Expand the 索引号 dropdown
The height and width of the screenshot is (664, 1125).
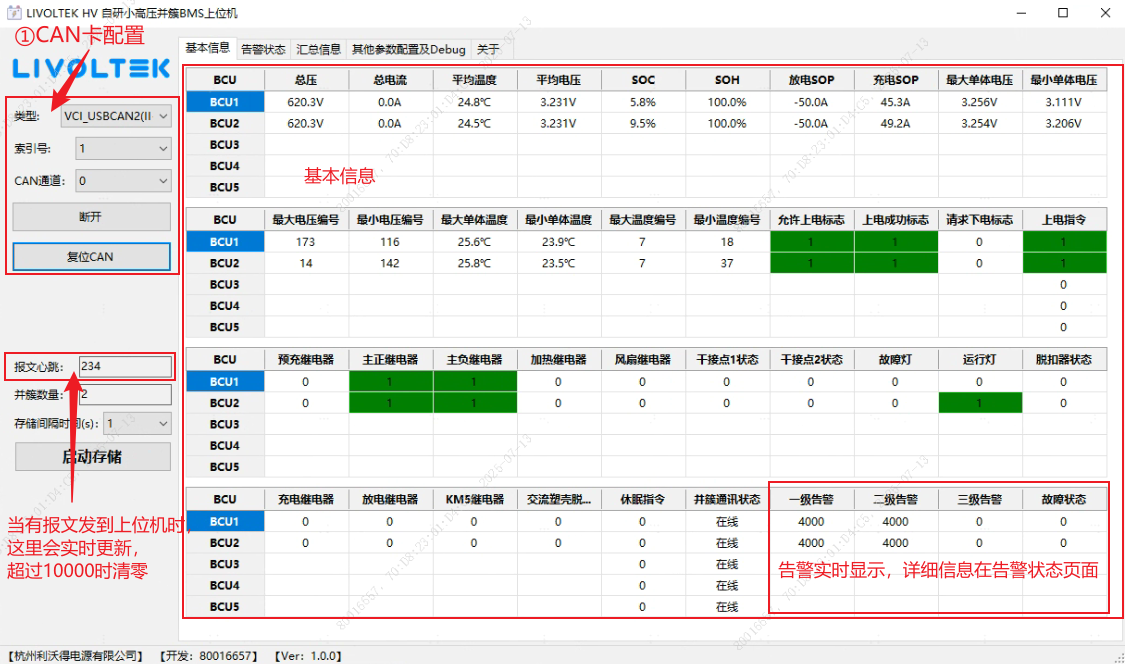163,149
